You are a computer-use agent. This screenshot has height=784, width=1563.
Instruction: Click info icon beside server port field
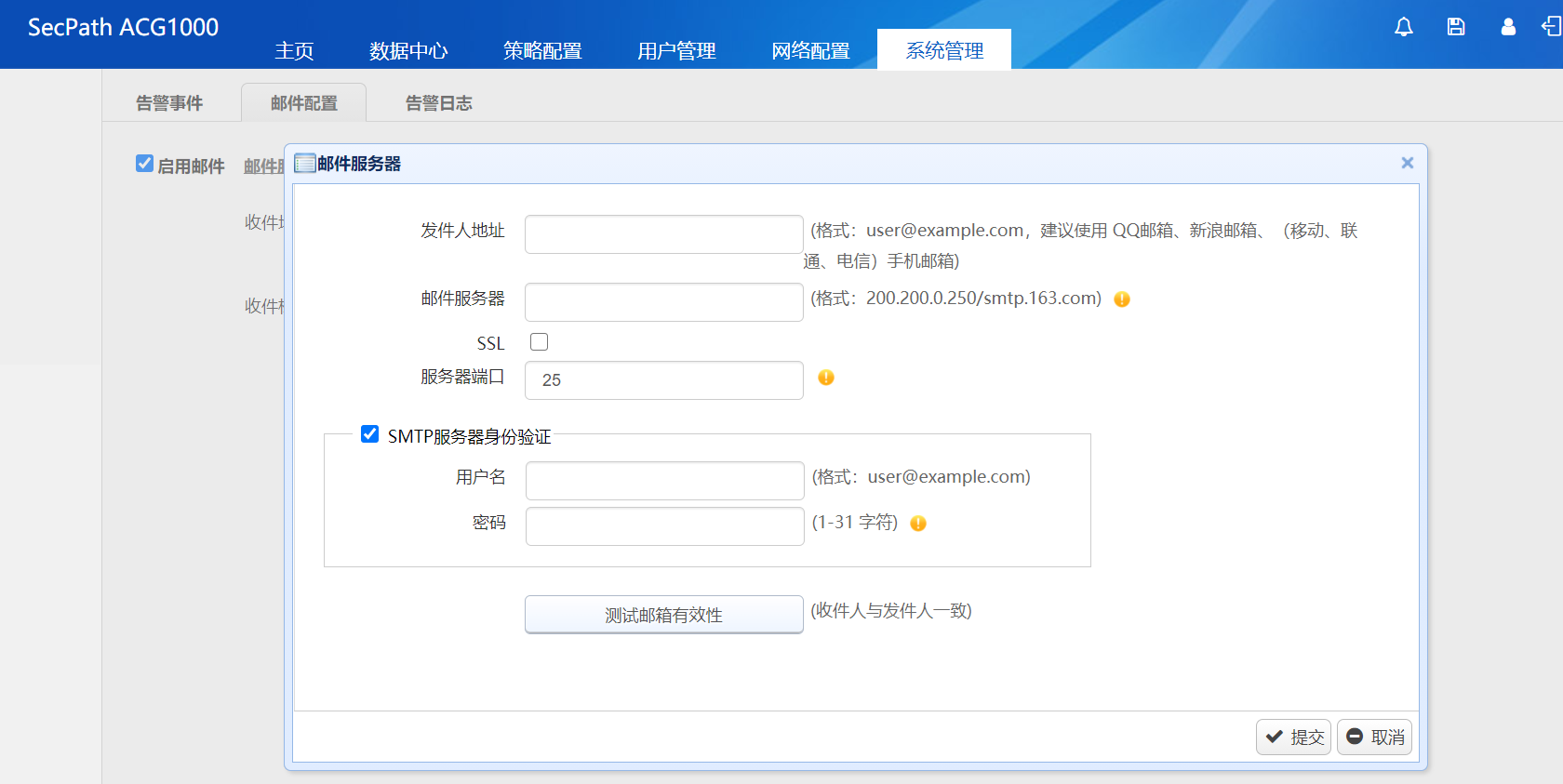click(826, 378)
